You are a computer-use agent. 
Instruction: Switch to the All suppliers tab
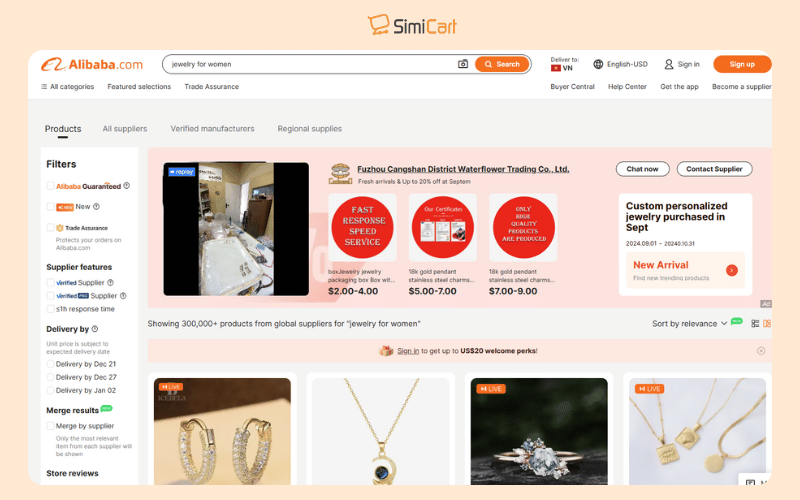tap(124, 129)
